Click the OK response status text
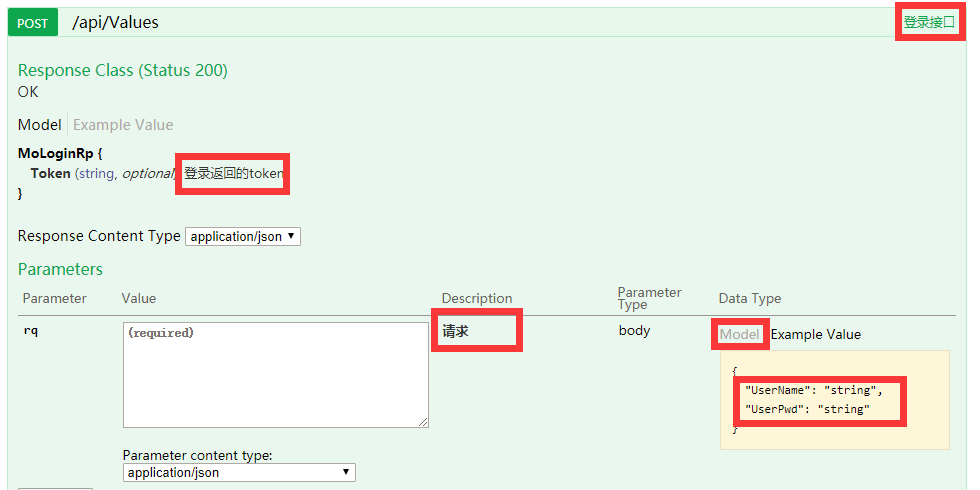The width and height of the screenshot is (980, 490). (x=28, y=92)
